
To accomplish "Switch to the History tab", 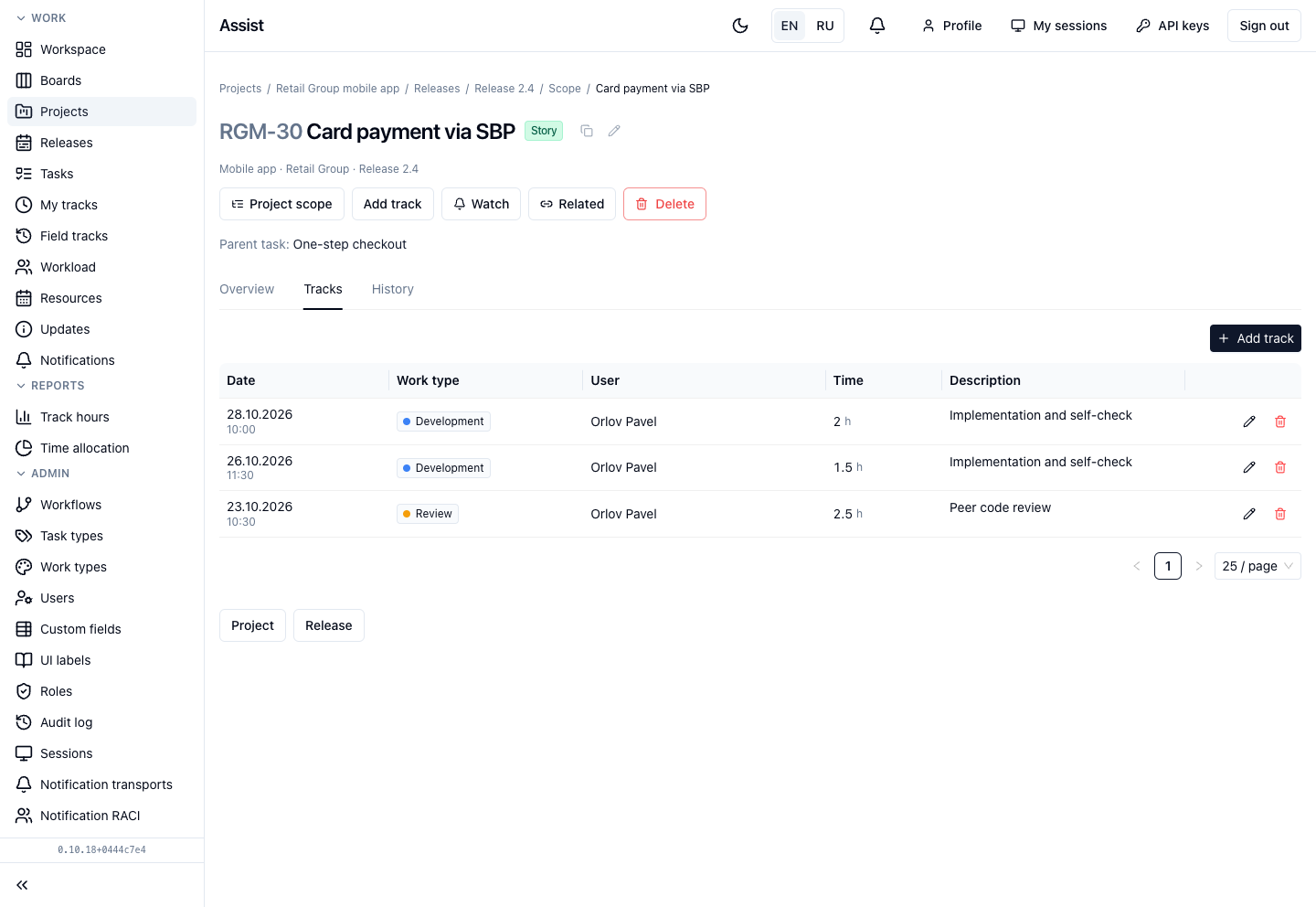I will coord(393,289).
